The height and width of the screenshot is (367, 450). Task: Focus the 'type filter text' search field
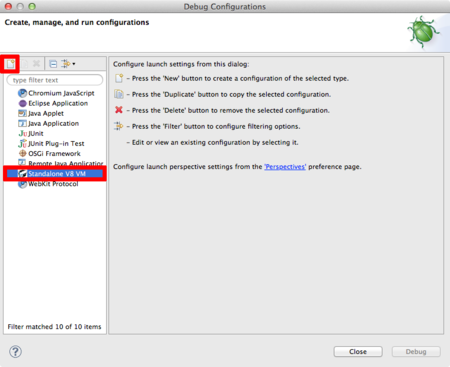[55, 80]
